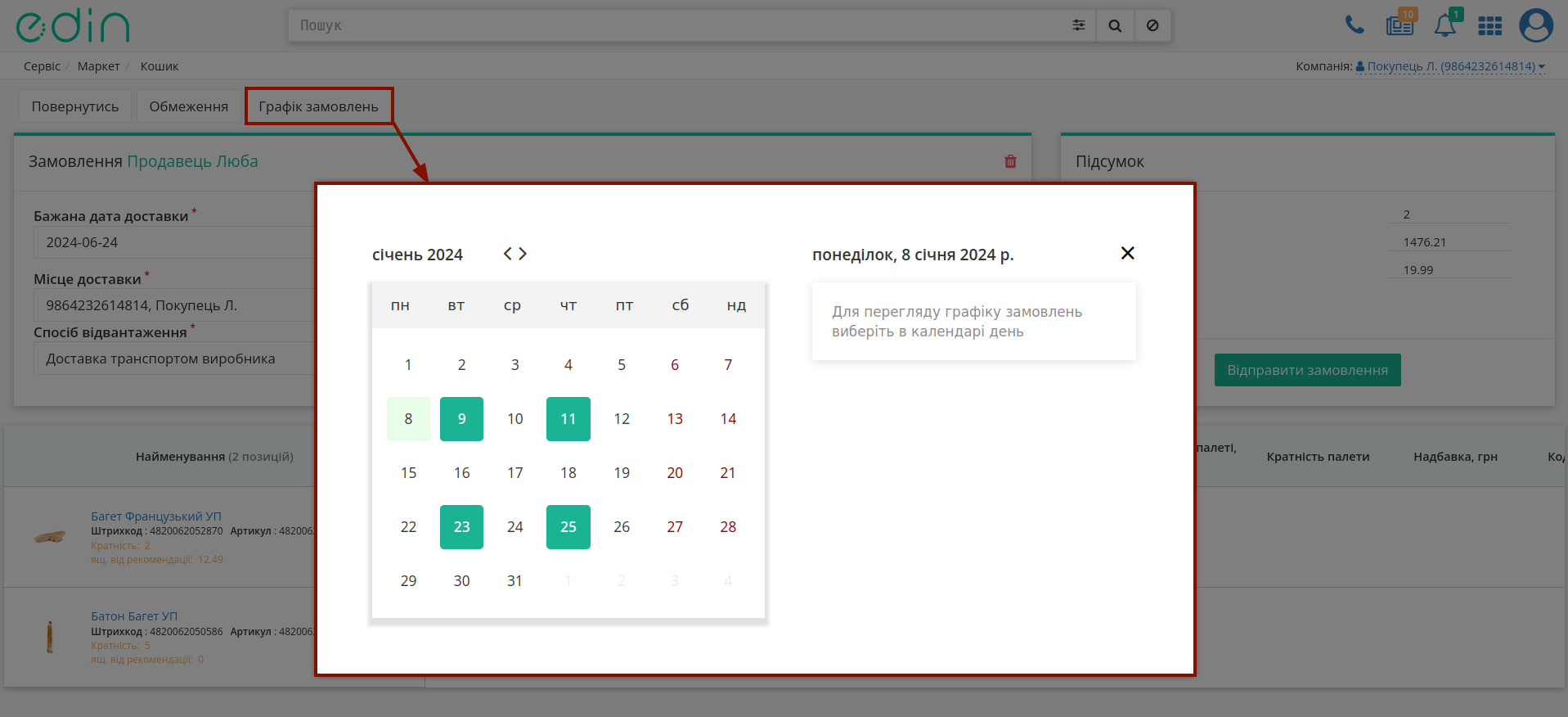Select date 22 in calendar
Screen dimensions: 1568x717
(408, 527)
